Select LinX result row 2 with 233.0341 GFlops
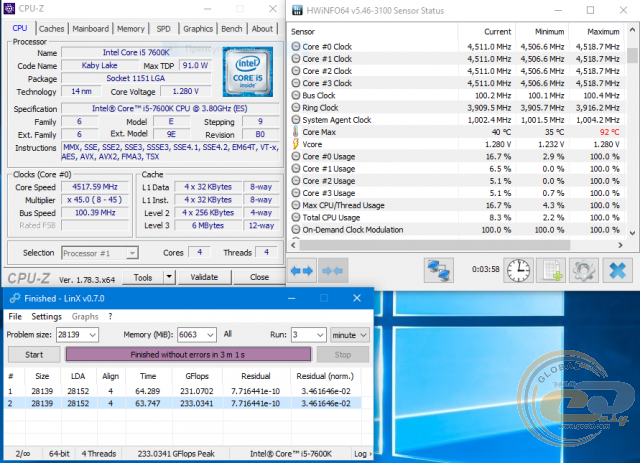The image size is (640, 463). click(x=182, y=403)
